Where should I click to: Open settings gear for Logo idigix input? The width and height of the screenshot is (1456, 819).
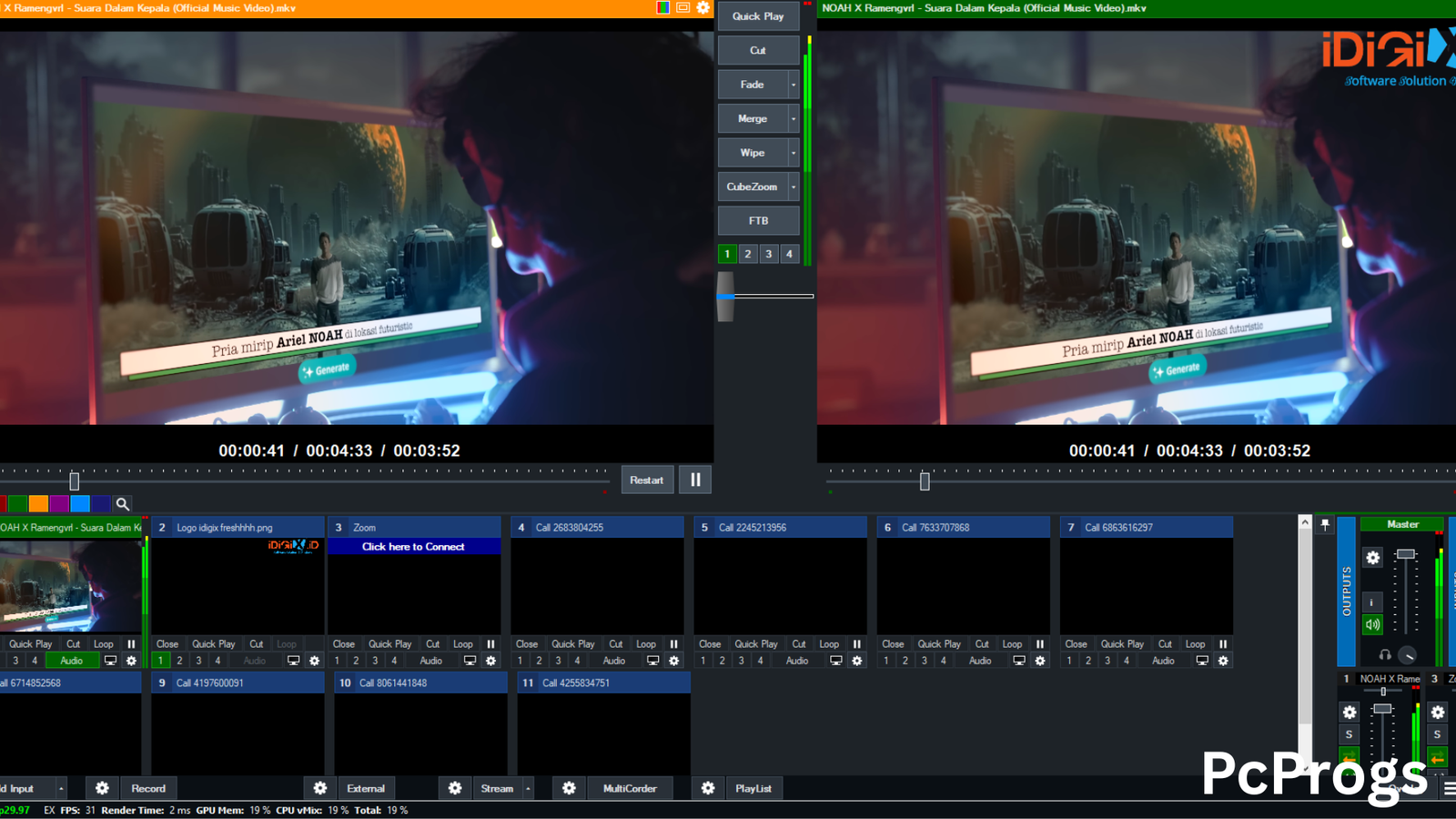click(x=314, y=661)
